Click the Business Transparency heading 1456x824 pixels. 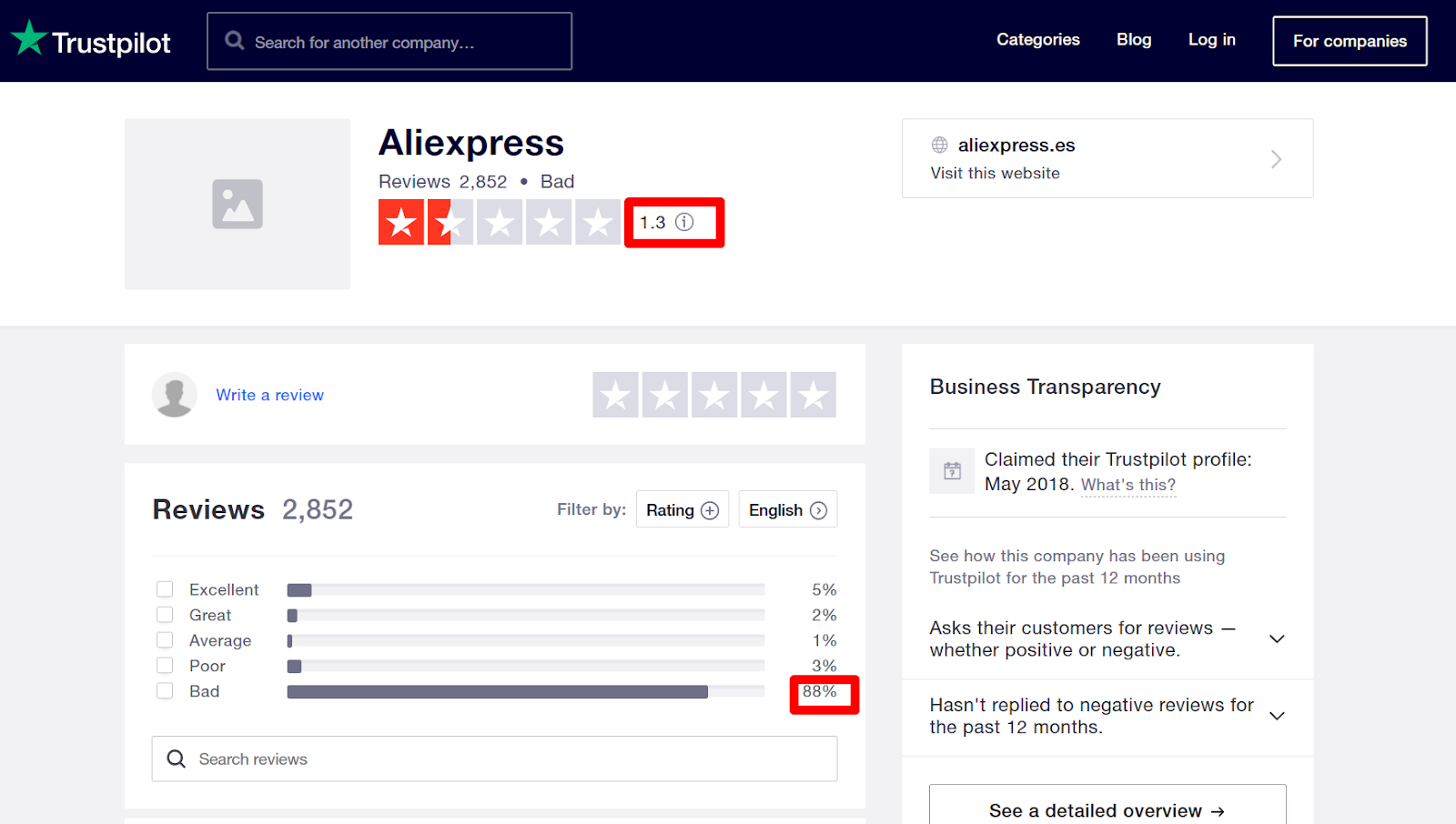pos(1045,387)
